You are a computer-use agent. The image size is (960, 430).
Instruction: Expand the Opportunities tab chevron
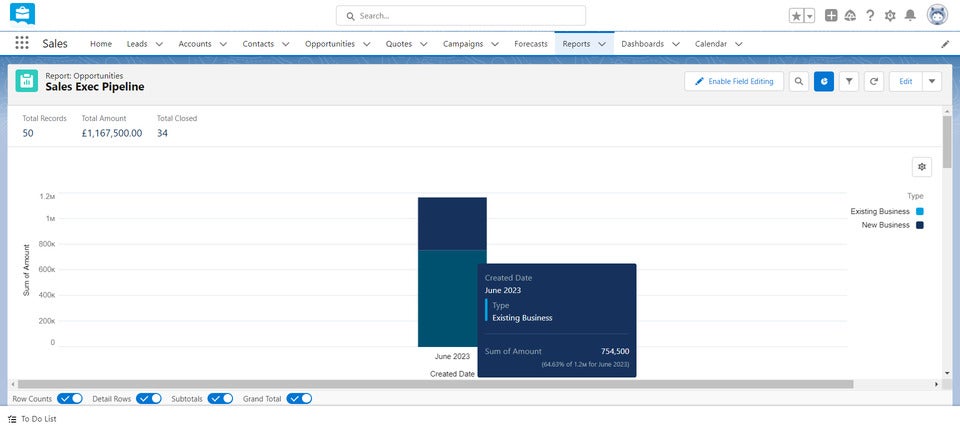click(x=366, y=44)
